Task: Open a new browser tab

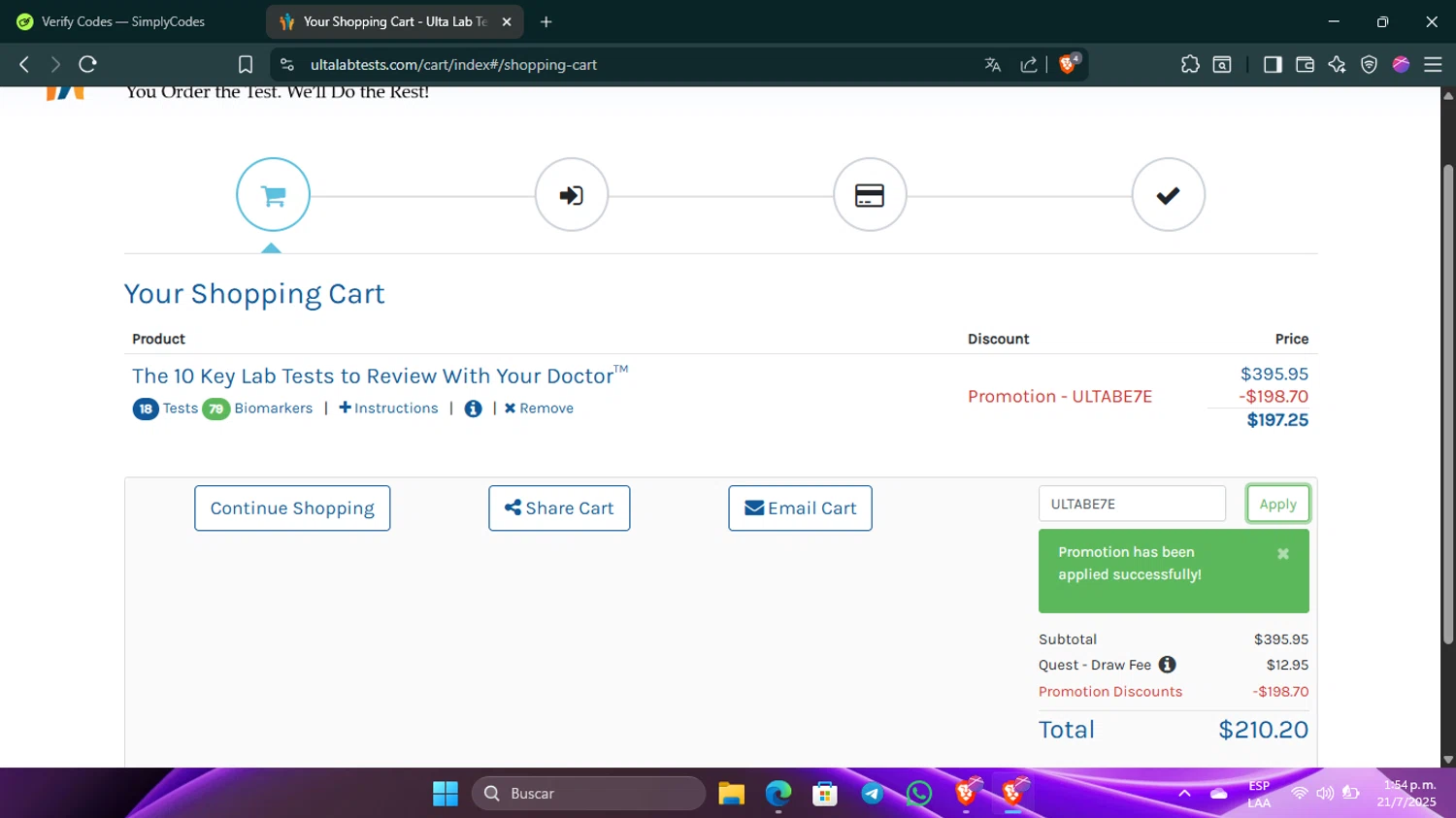Action: [546, 21]
